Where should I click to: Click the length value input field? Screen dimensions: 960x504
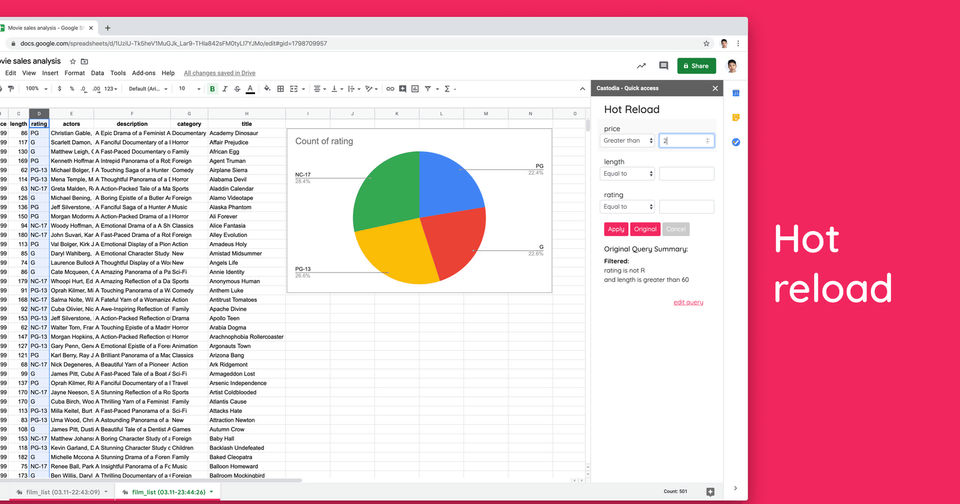click(686, 173)
